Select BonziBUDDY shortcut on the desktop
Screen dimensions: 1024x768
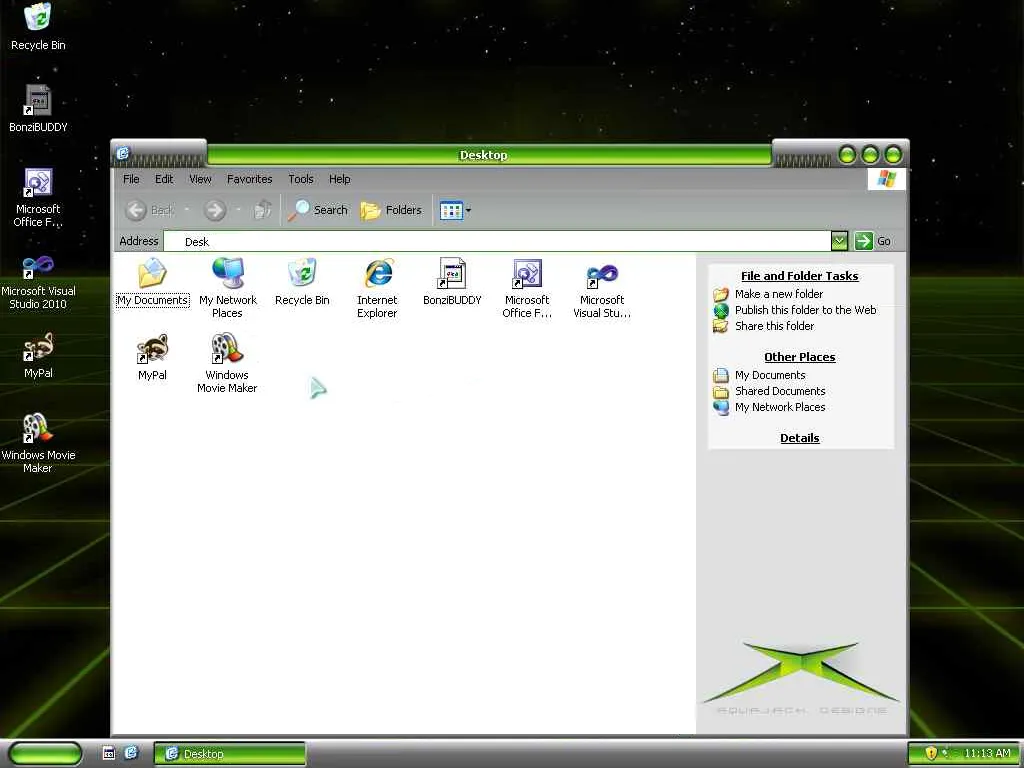pos(38,108)
